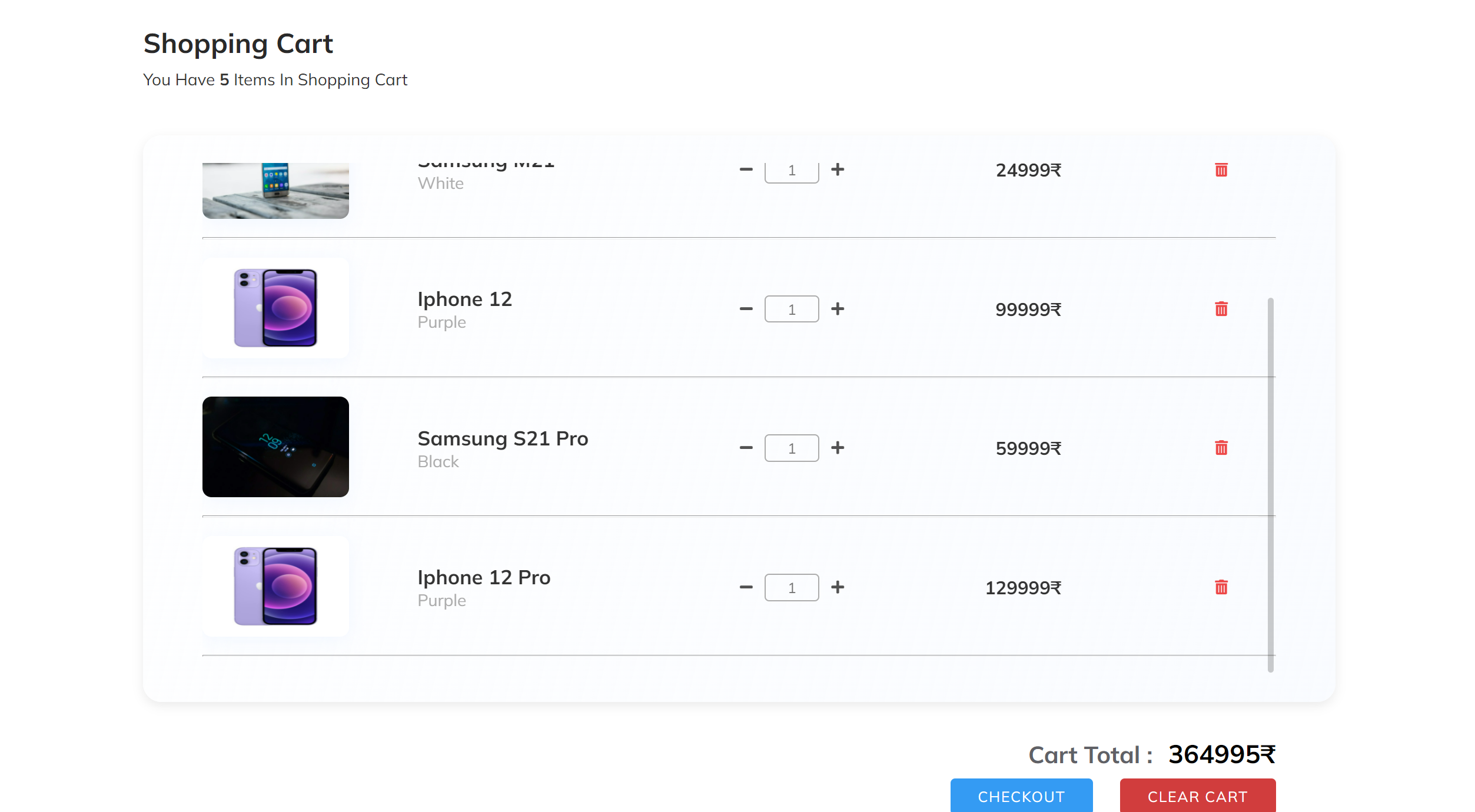Viewport: 1475px width, 812px height.
Task: Select the Iphone 12 Pro quantity field
Action: coord(792,587)
